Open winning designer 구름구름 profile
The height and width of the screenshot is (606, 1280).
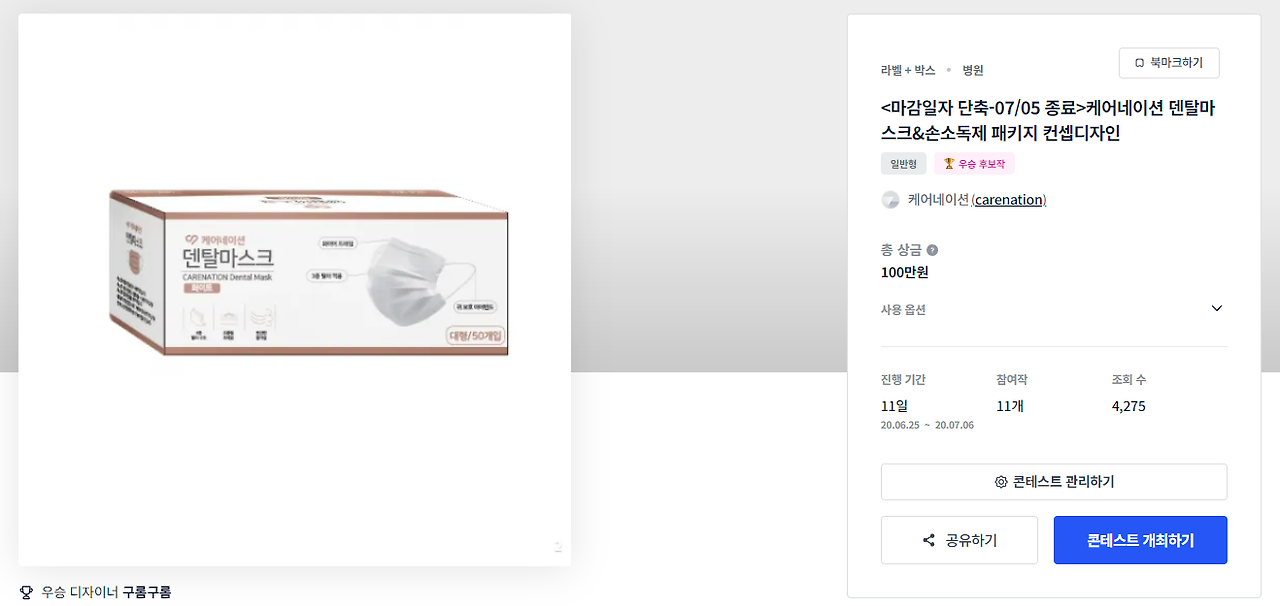click(147, 592)
